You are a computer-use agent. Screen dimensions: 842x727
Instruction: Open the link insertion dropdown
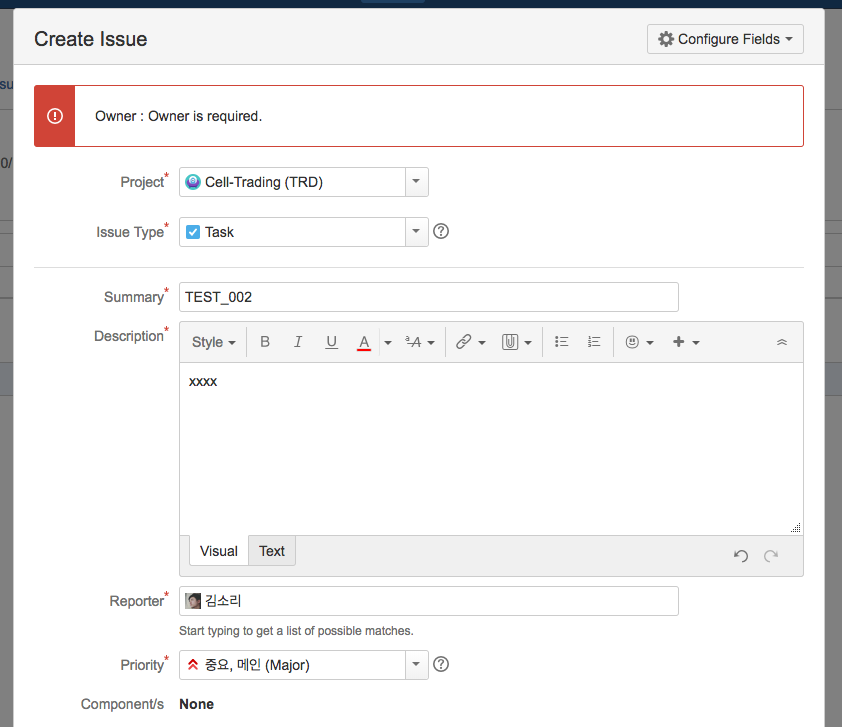470,342
